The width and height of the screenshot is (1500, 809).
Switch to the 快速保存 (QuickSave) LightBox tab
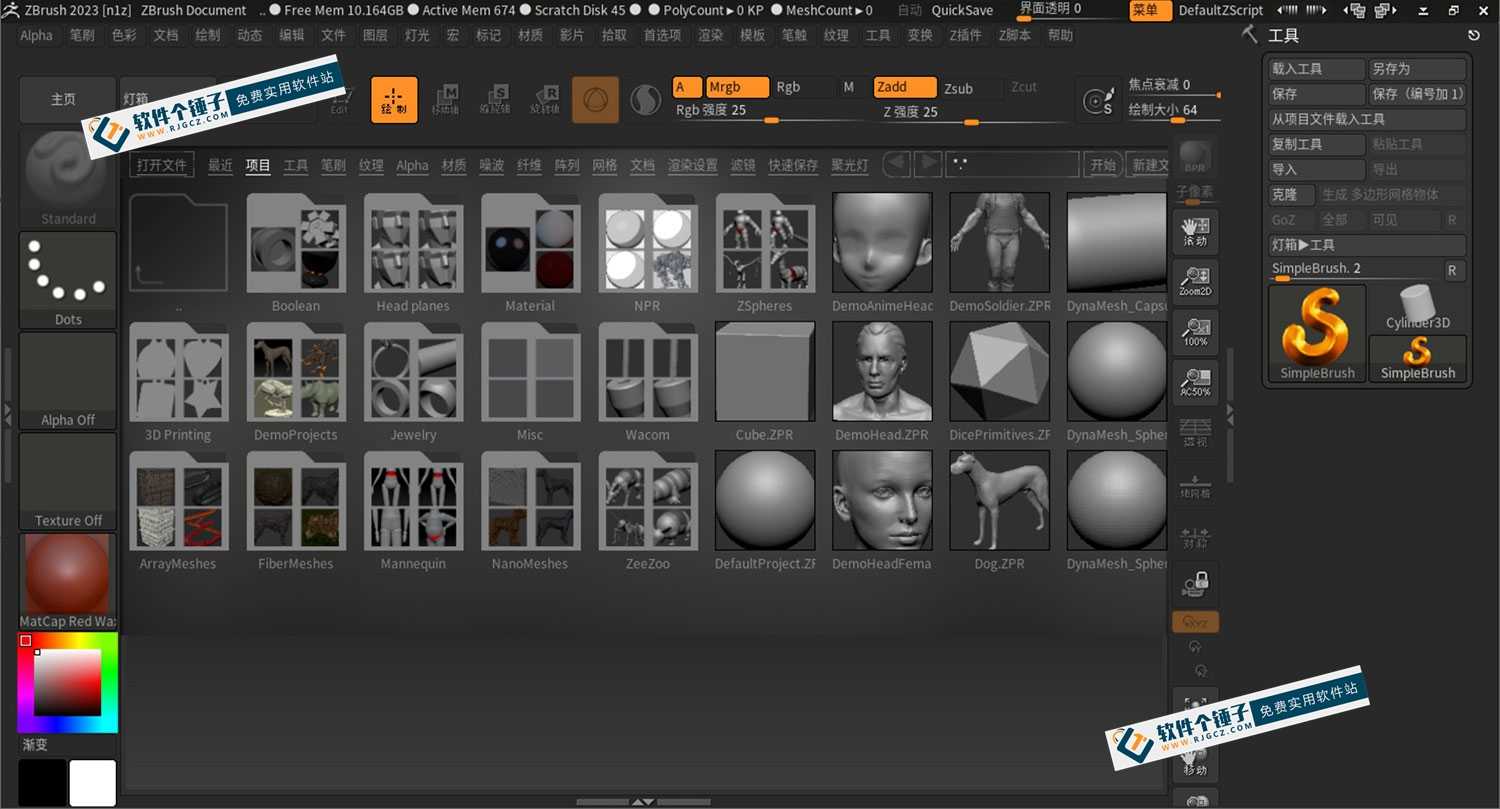click(793, 166)
